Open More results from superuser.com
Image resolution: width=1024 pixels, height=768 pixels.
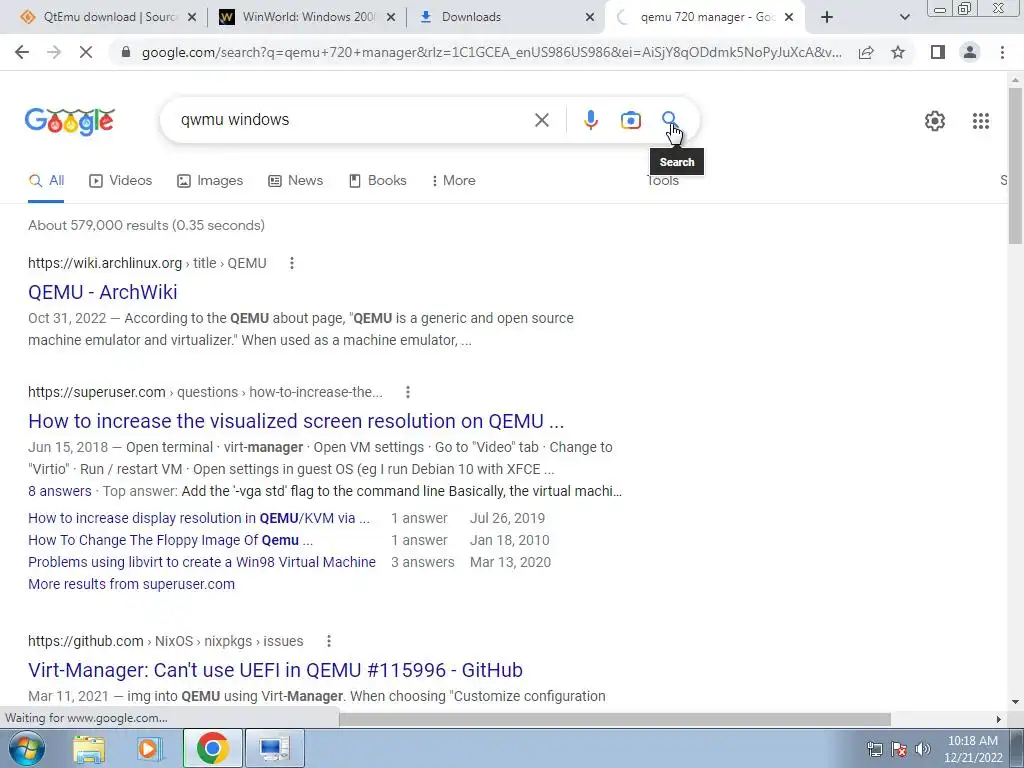pyautogui.click(x=131, y=584)
